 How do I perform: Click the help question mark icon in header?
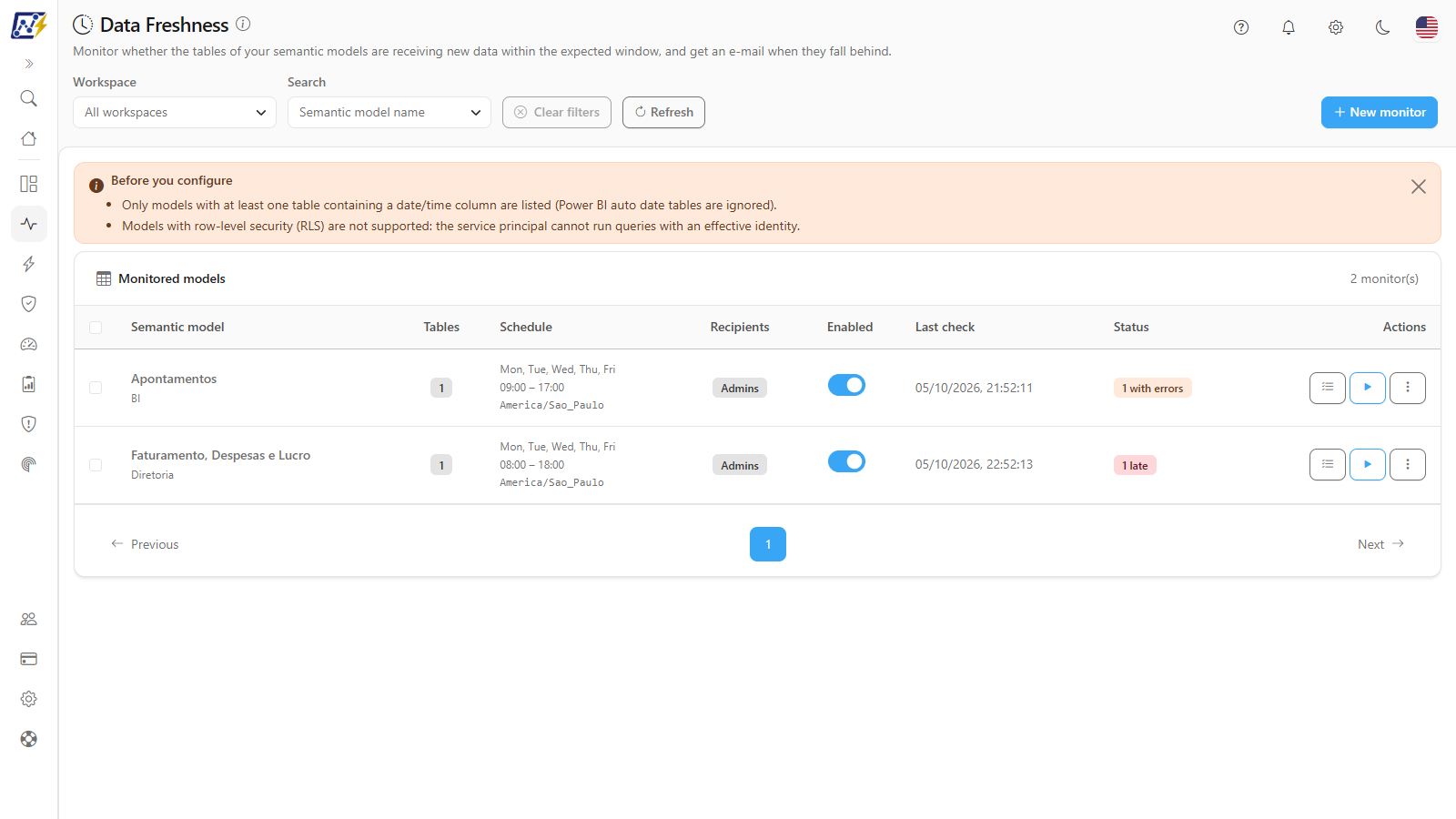[1241, 27]
